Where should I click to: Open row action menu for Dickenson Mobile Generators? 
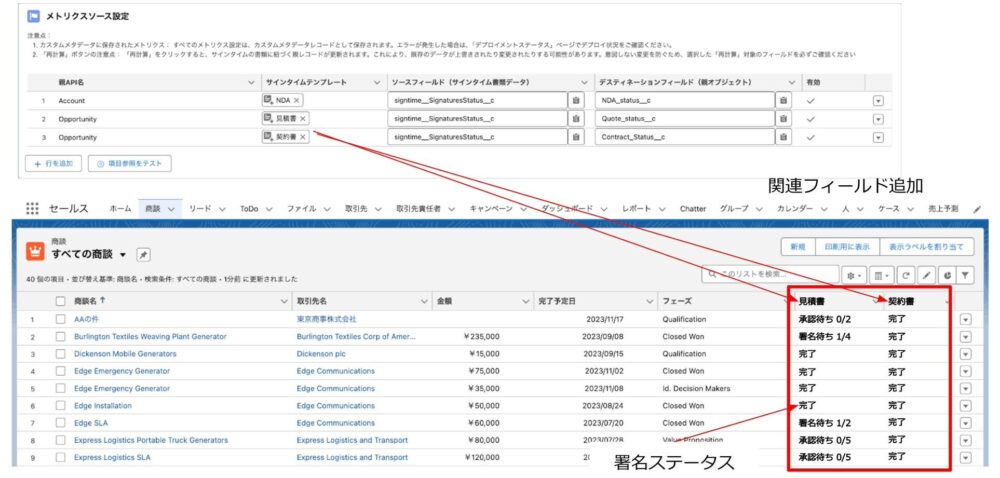click(965, 354)
